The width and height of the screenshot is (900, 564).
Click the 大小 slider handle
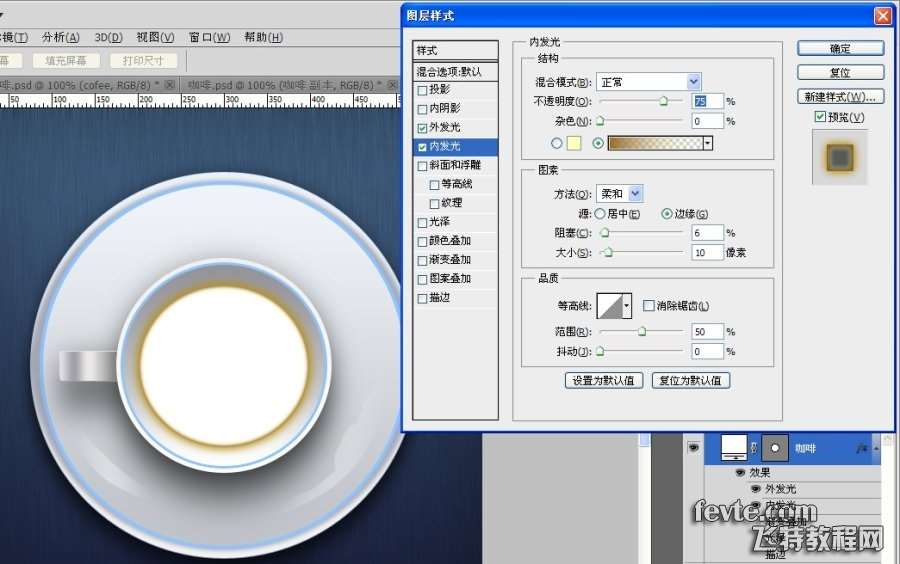click(608, 252)
